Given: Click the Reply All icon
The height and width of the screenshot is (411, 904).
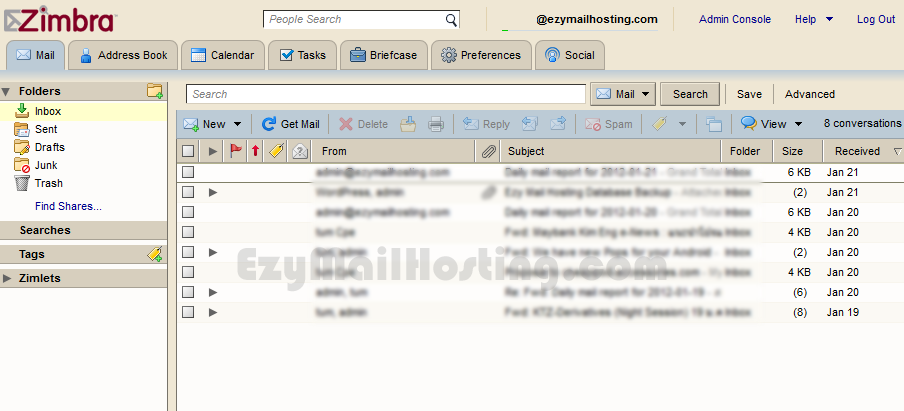Looking at the screenshot, I should coord(529,124).
